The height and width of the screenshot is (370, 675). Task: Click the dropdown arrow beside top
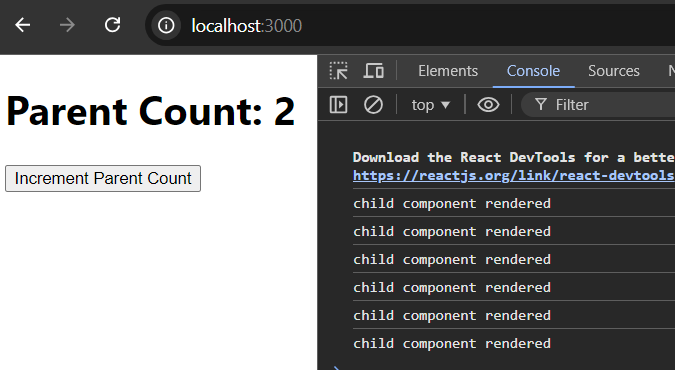[446, 105]
